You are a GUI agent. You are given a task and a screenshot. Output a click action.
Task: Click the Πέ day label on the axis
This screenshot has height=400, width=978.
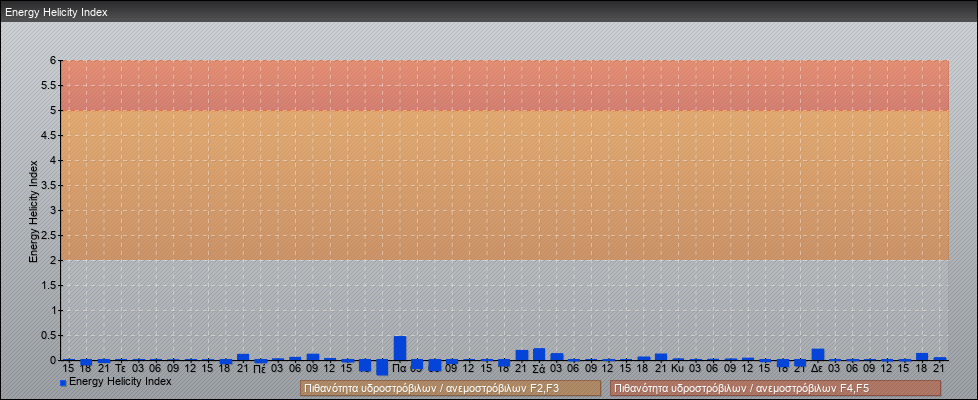click(x=260, y=368)
